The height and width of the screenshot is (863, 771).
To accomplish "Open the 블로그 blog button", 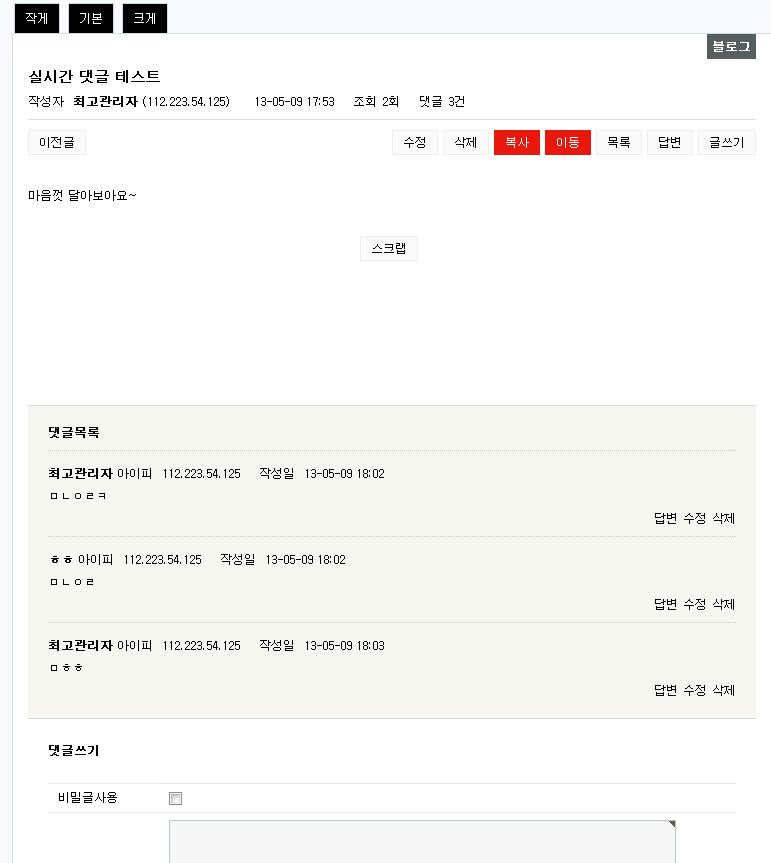I will [x=731, y=46].
